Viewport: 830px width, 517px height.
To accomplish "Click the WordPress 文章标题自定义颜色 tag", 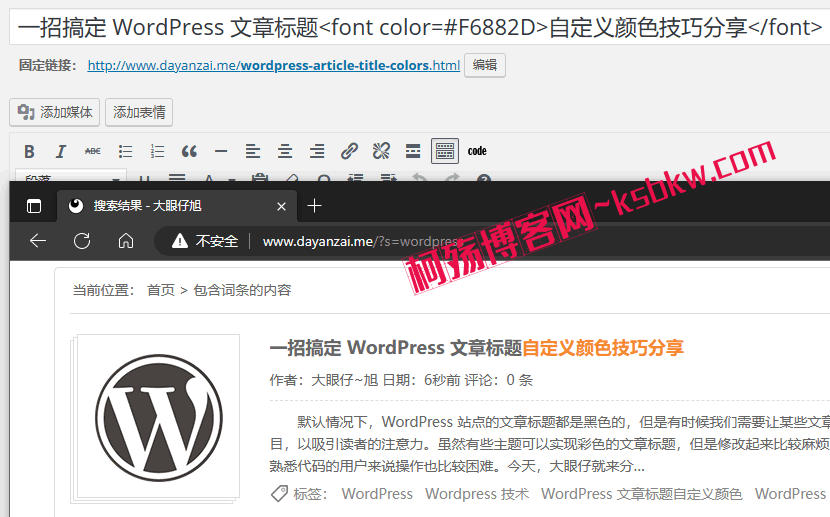I will pyautogui.click(x=641, y=494).
